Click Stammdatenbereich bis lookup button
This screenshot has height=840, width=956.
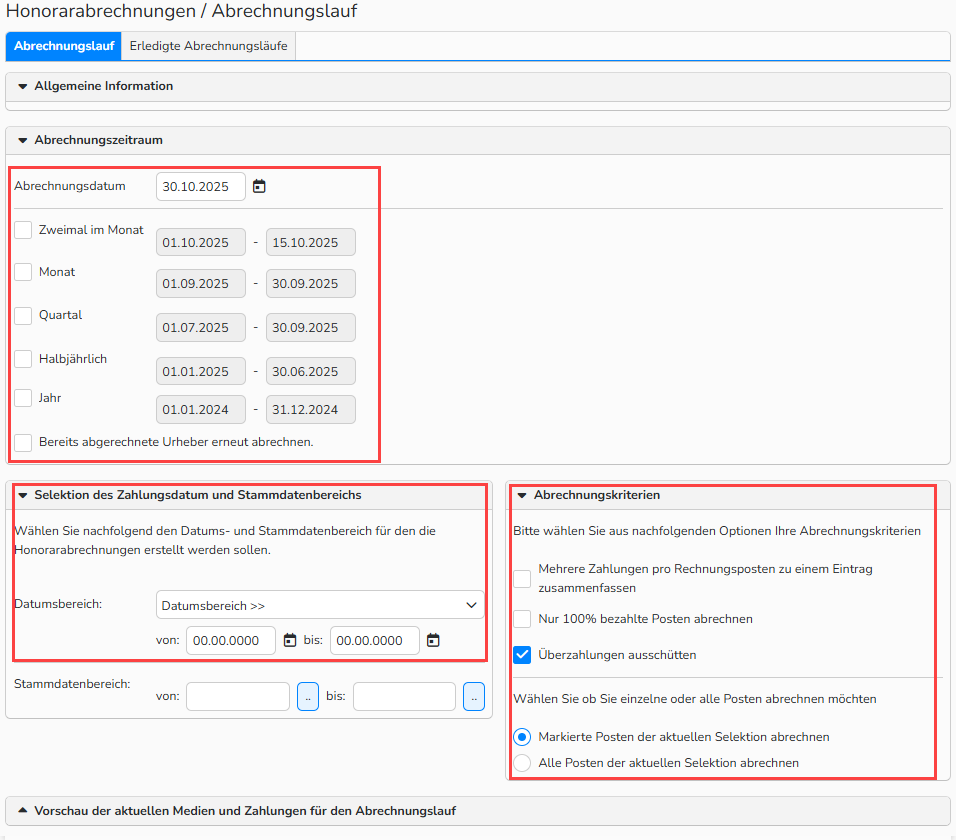(x=474, y=697)
